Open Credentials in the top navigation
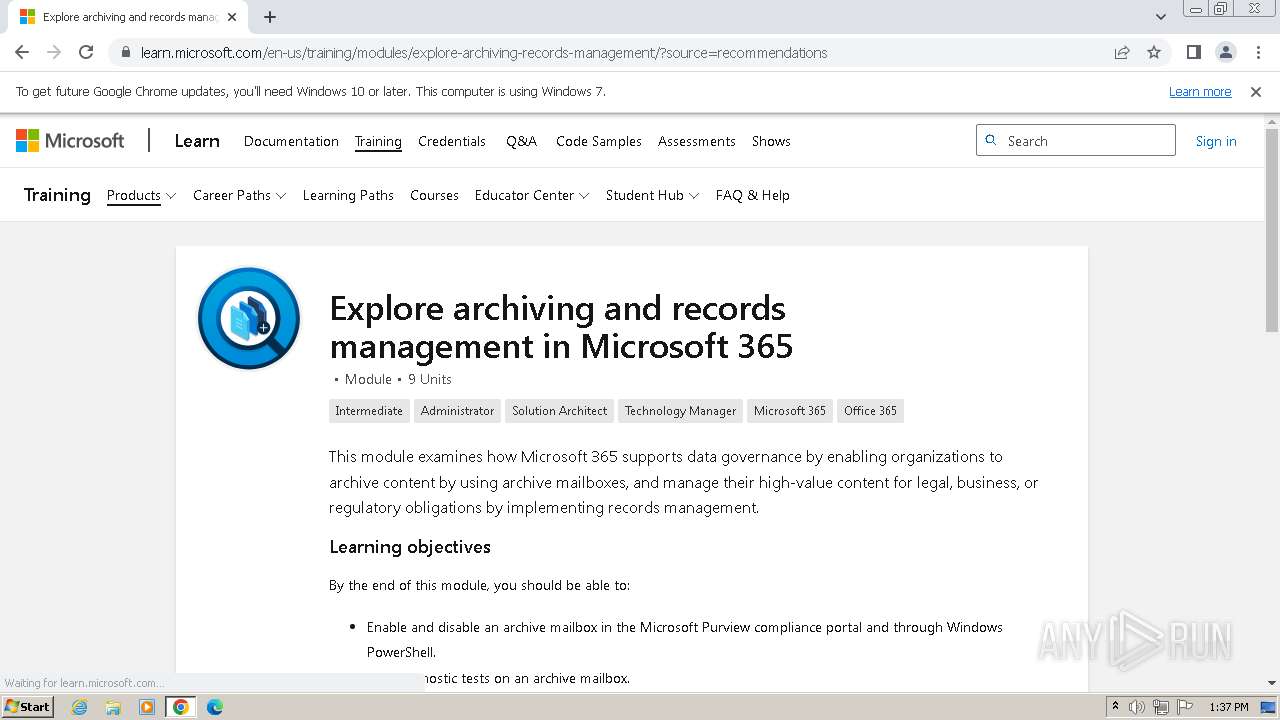Image resolution: width=1280 pixels, height=720 pixels. pos(452,141)
